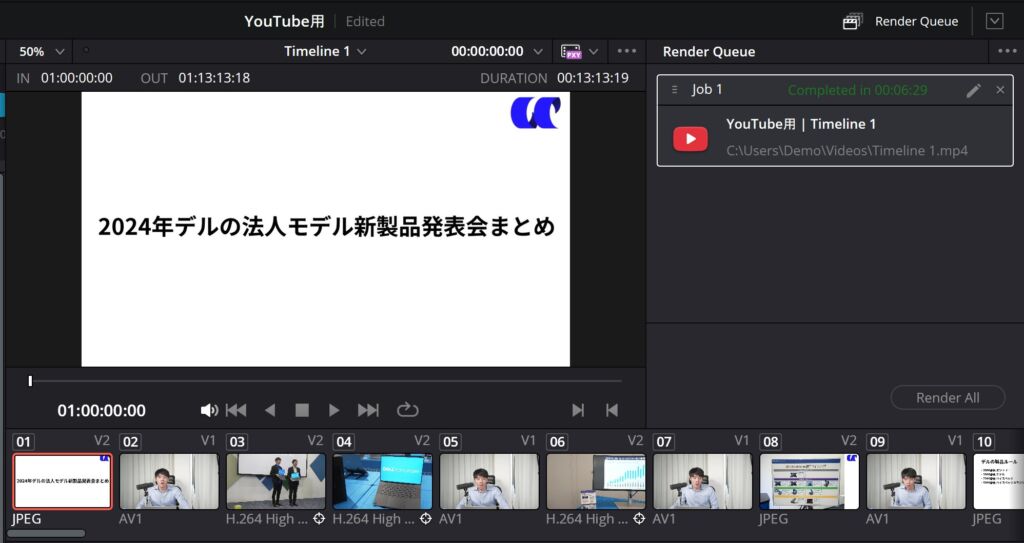Expand the top-right panel chevron button
Image resolution: width=1024 pixels, height=543 pixels.
[994, 22]
